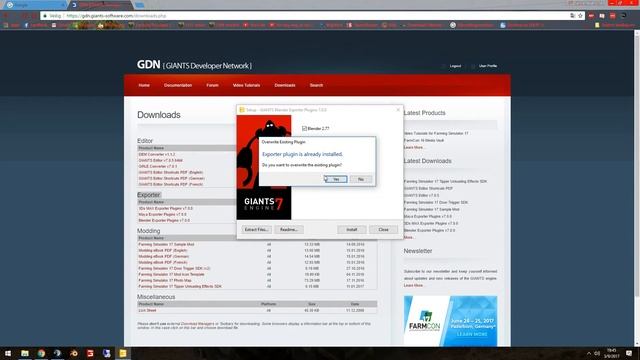Open the red S app in the taskbar
The width and height of the screenshot is (640, 360).
[90, 353]
